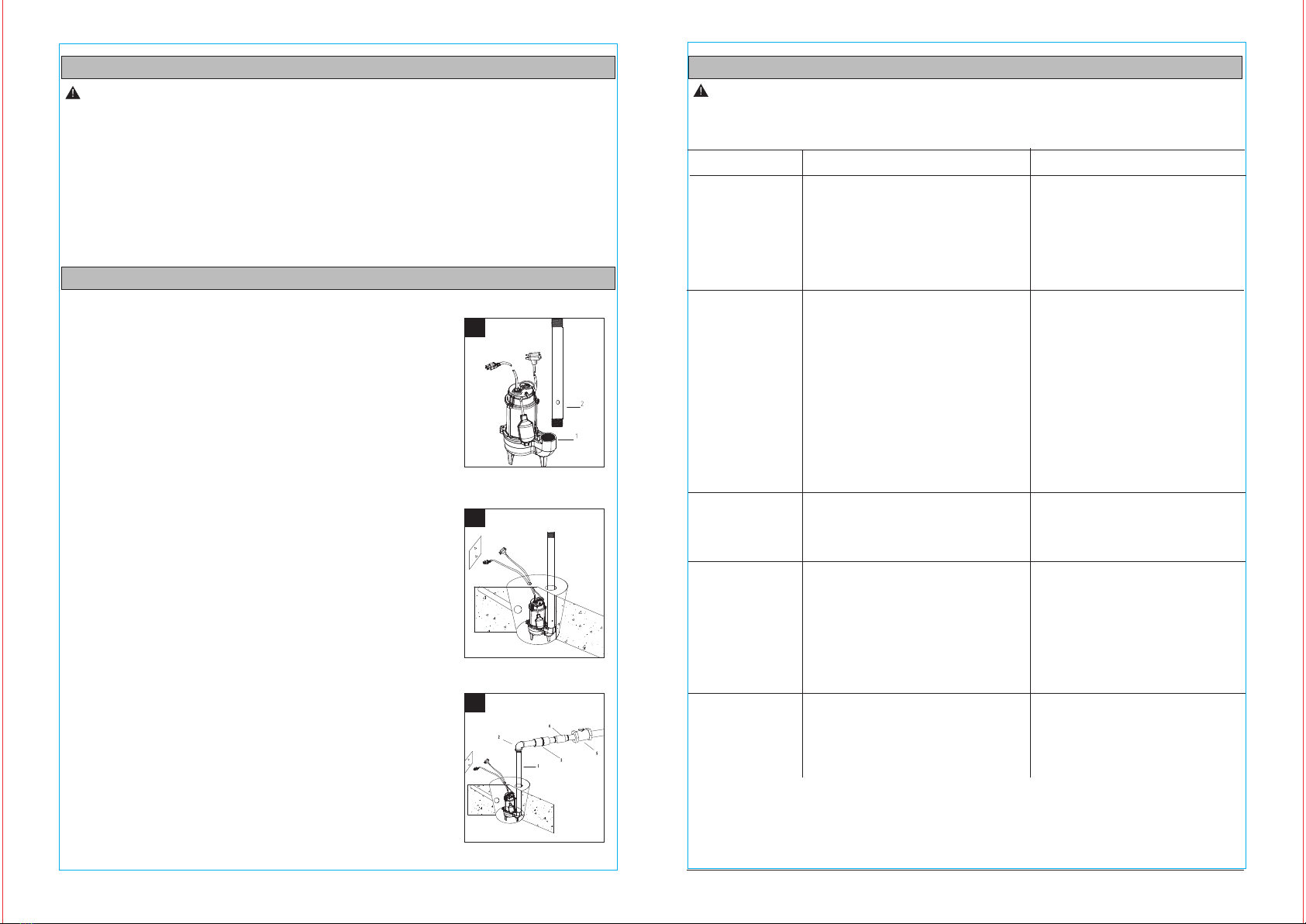Select the top gray heading bar on left page
The width and height of the screenshot is (1306, 924).
point(338,67)
